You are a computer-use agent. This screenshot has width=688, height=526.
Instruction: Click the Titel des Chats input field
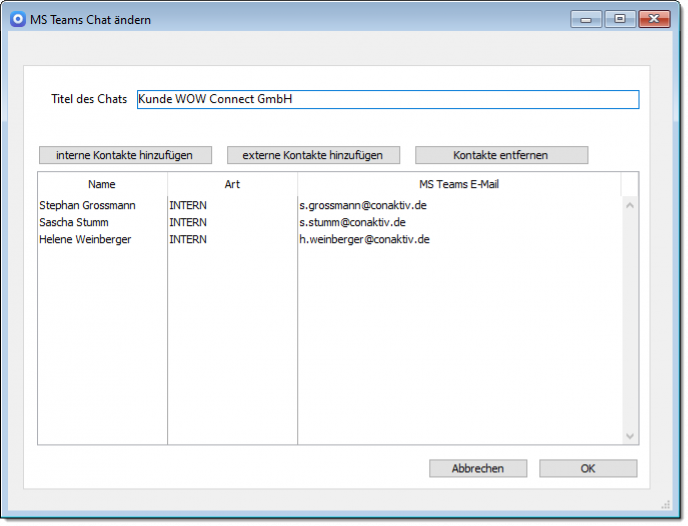click(x=387, y=99)
